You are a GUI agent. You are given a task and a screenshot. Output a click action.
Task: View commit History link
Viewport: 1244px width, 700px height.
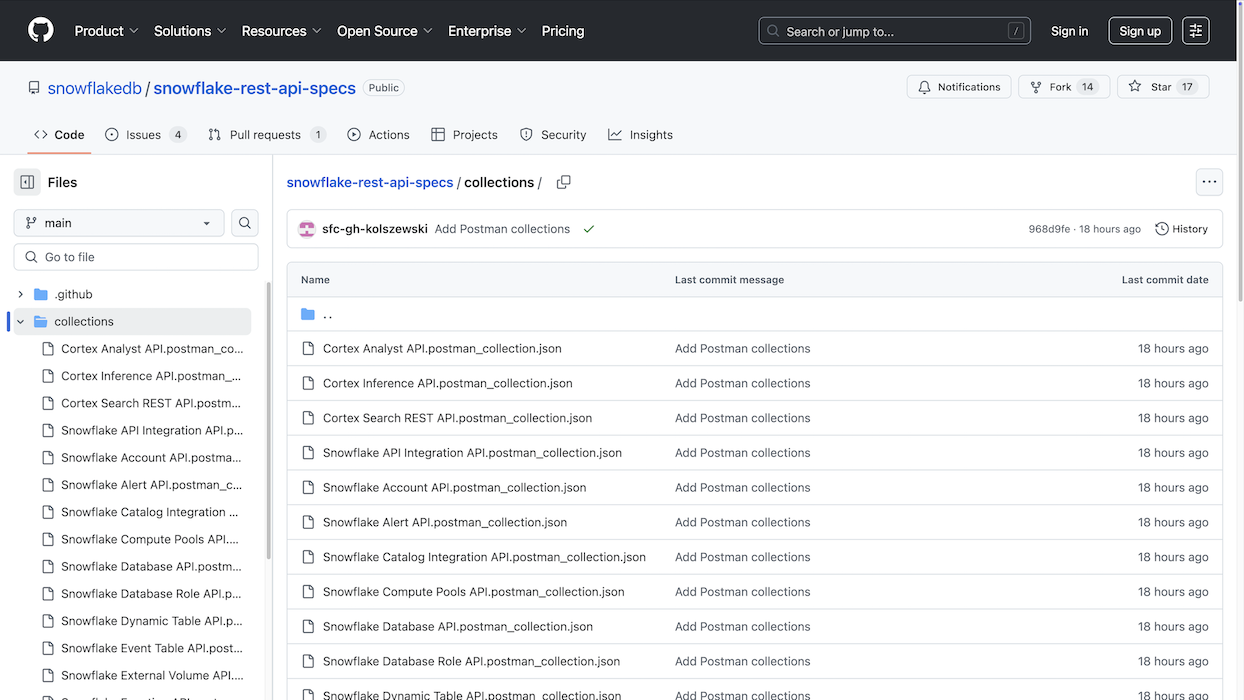pos(1181,229)
